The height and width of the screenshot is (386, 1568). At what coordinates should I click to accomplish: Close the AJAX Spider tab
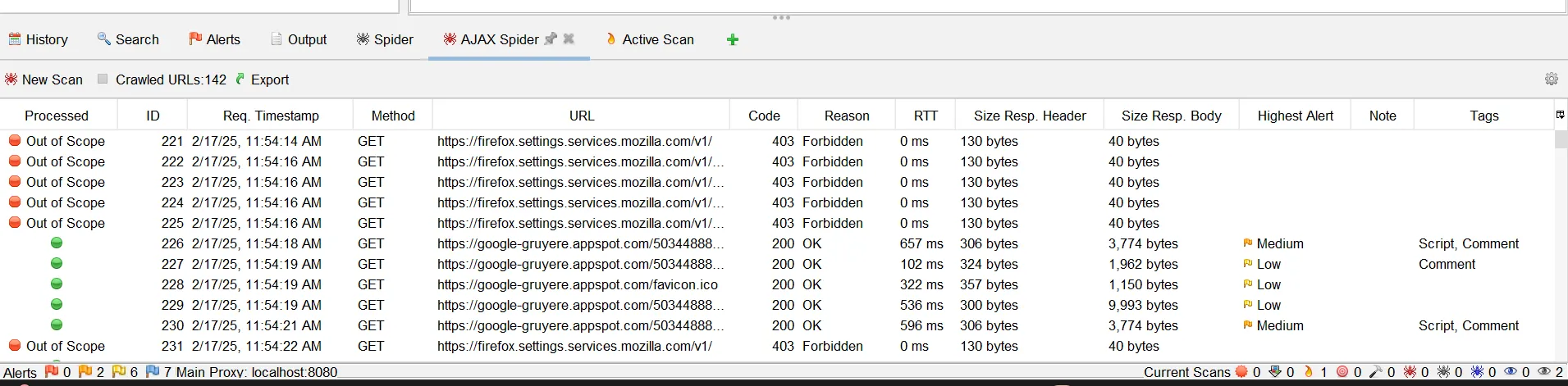click(569, 39)
